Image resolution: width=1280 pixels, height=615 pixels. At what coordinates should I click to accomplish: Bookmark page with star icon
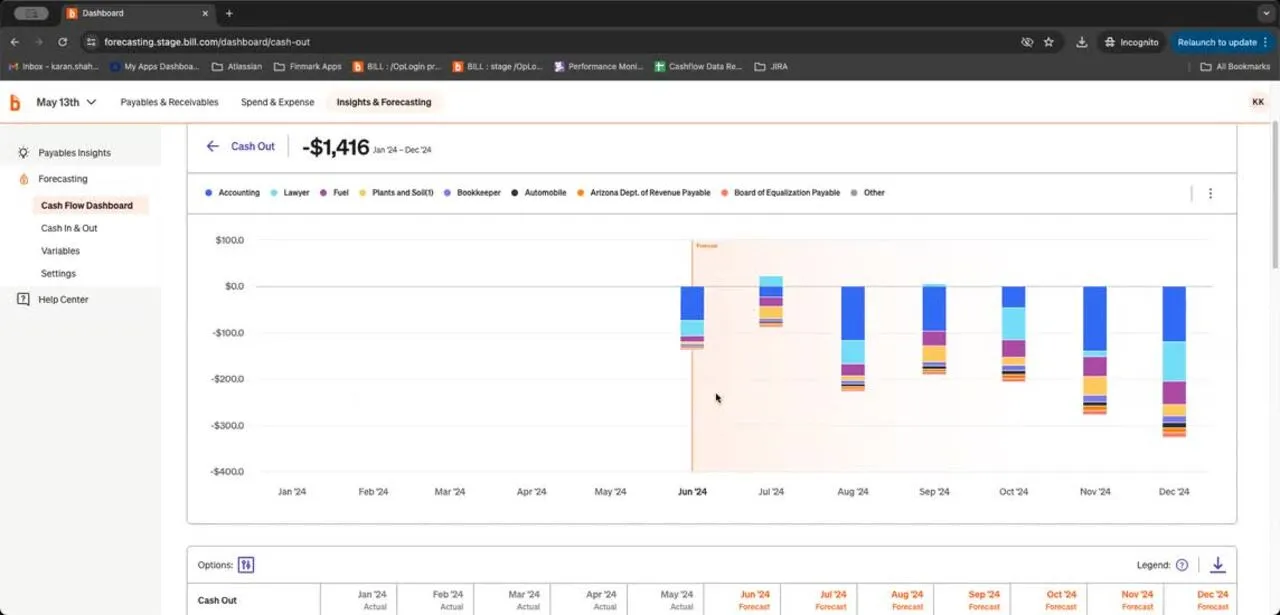(x=1049, y=42)
